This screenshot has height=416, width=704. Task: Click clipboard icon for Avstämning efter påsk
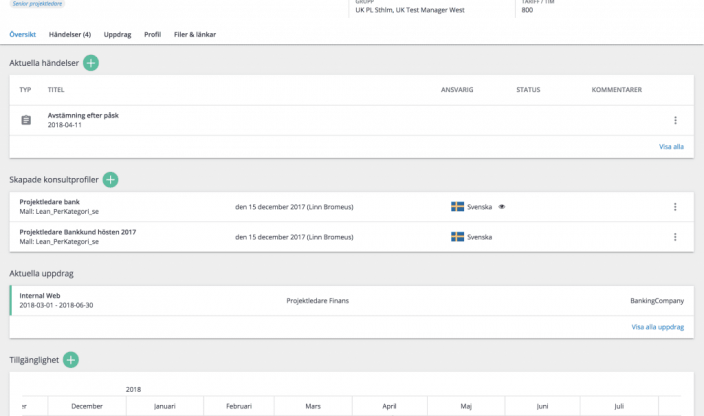point(26,120)
